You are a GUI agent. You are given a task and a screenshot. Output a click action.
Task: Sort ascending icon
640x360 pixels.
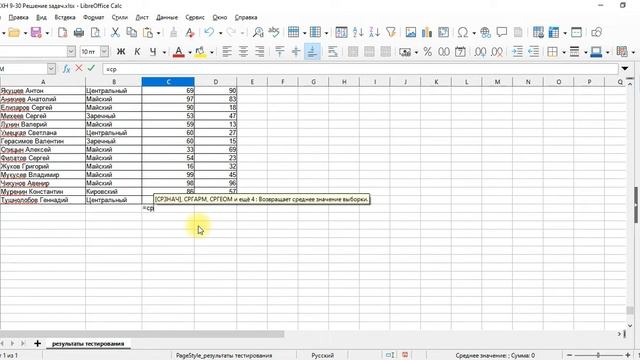pos(358,32)
